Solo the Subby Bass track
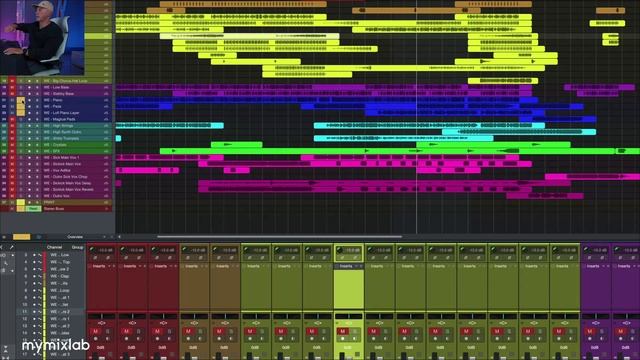This screenshot has height=360, width=640. 21,93
